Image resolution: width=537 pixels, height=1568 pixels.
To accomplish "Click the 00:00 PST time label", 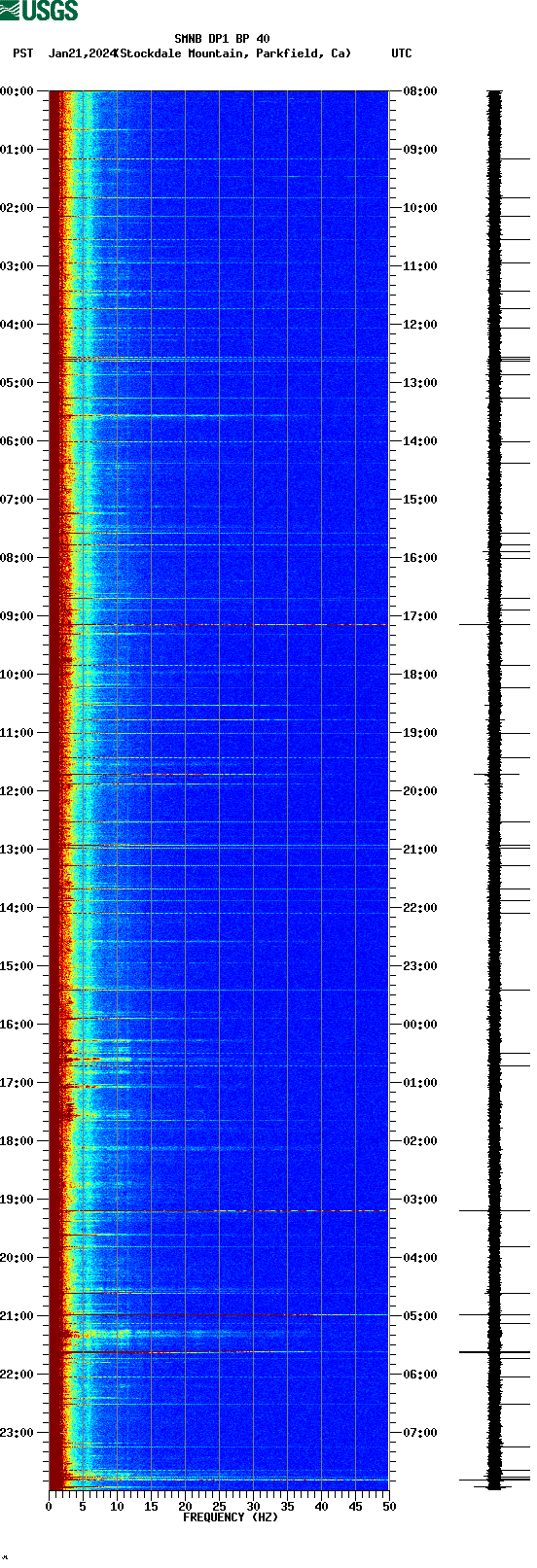I will [x=18, y=91].
